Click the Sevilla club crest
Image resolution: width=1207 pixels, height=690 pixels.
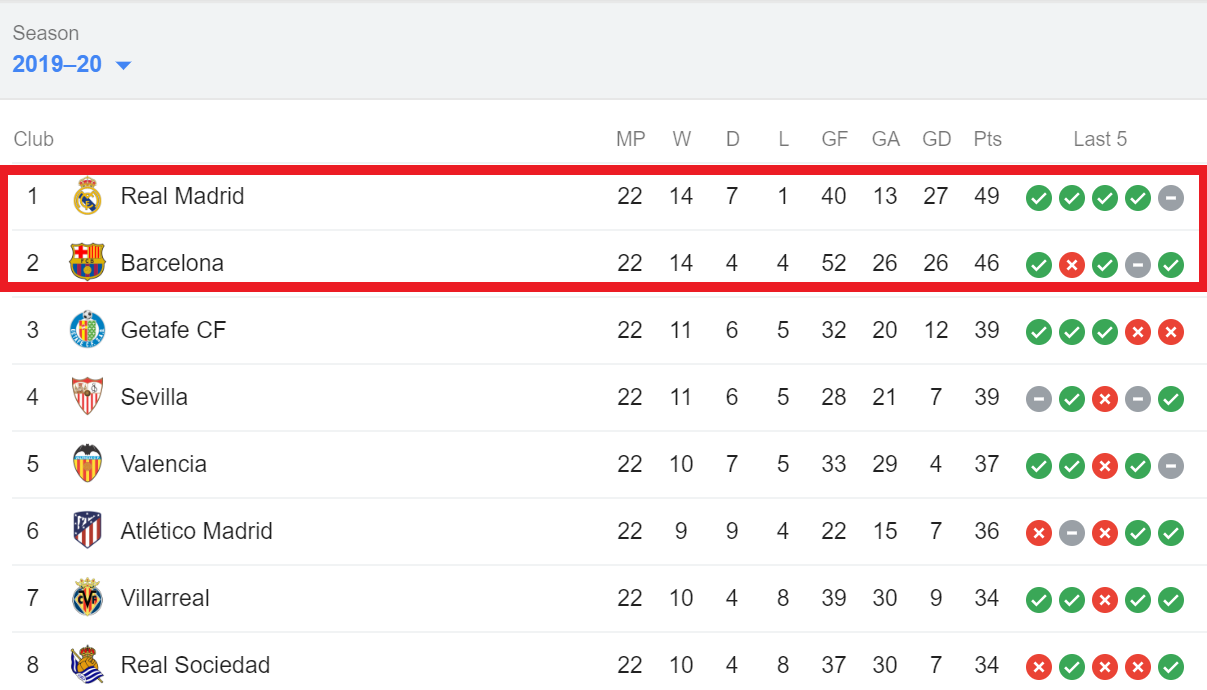(x=88, y=397)
